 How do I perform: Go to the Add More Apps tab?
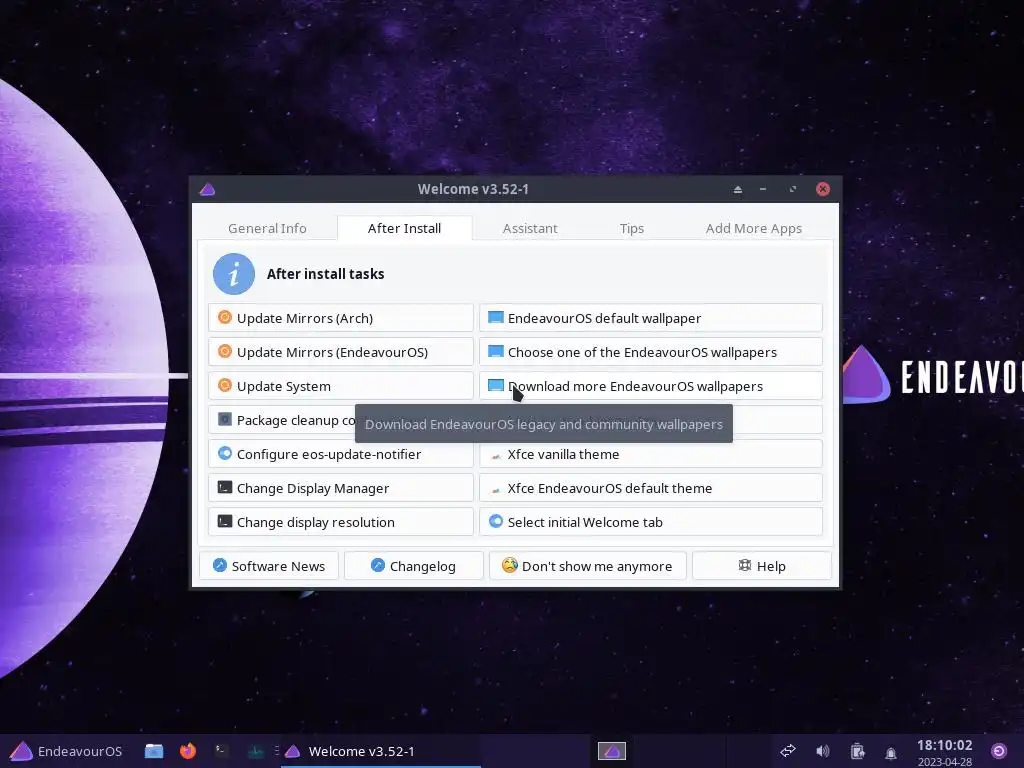pos(754,229)
